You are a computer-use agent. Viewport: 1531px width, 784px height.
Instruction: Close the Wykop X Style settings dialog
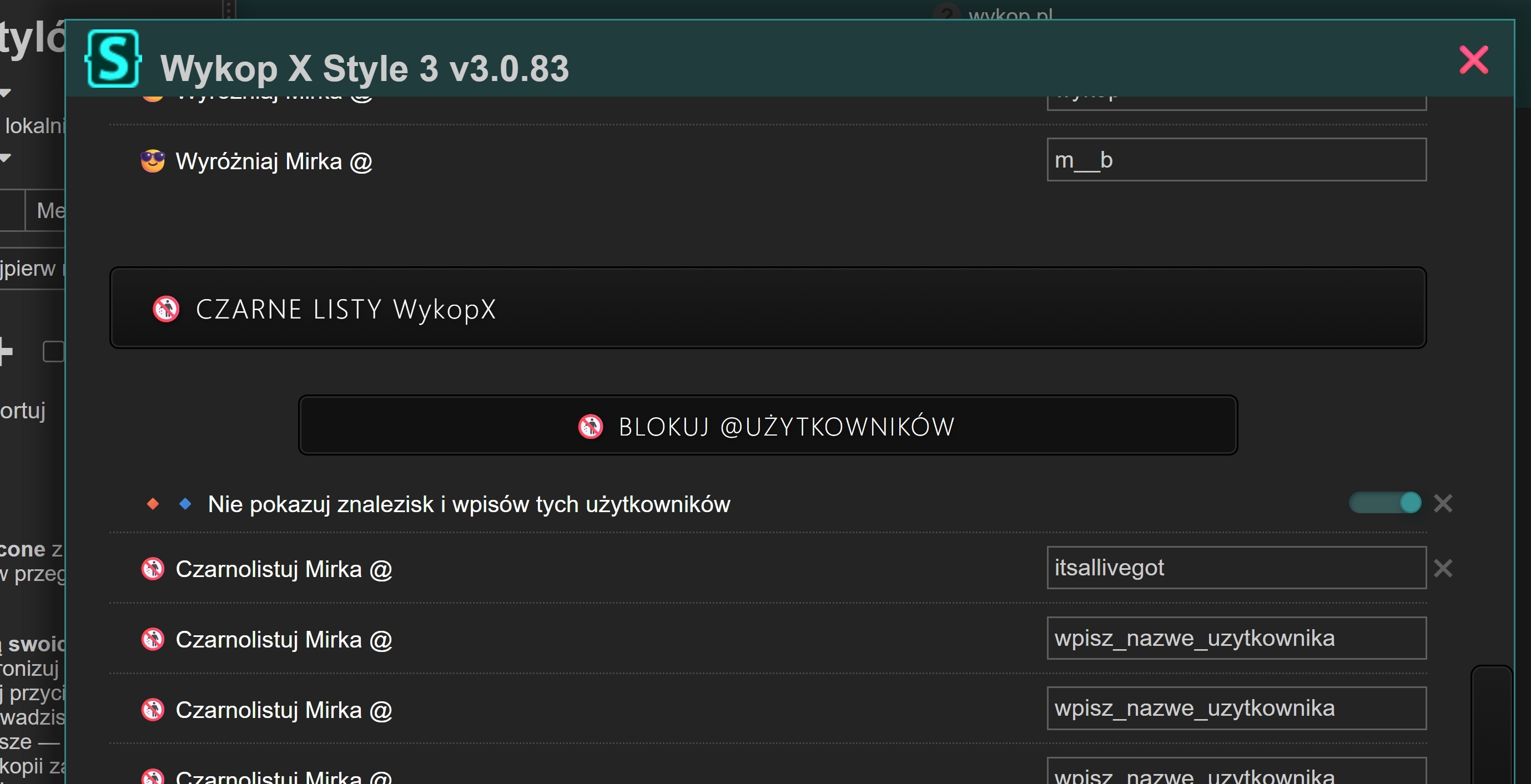pos(1473,60)
